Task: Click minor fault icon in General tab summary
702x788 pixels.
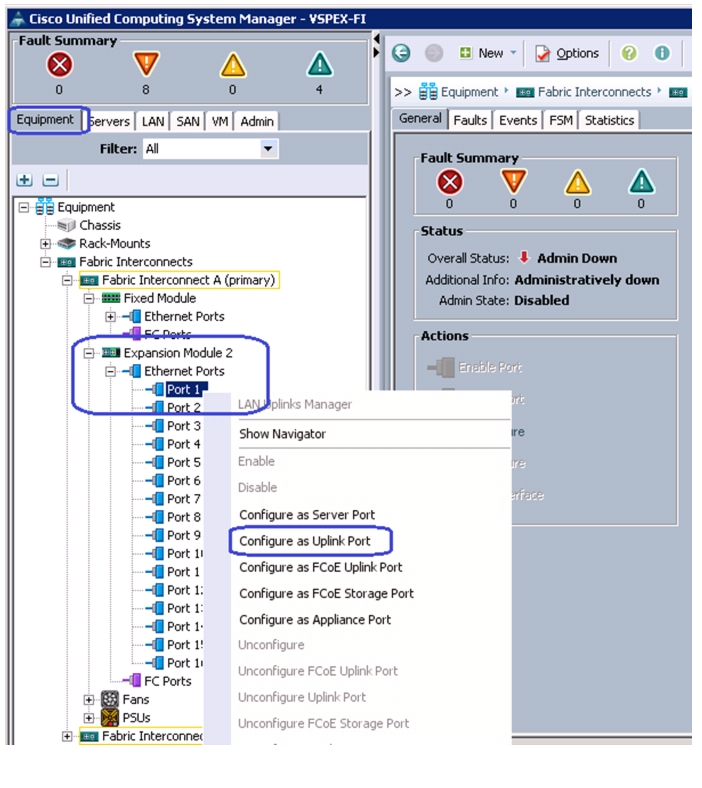Action: pos(577,182)
